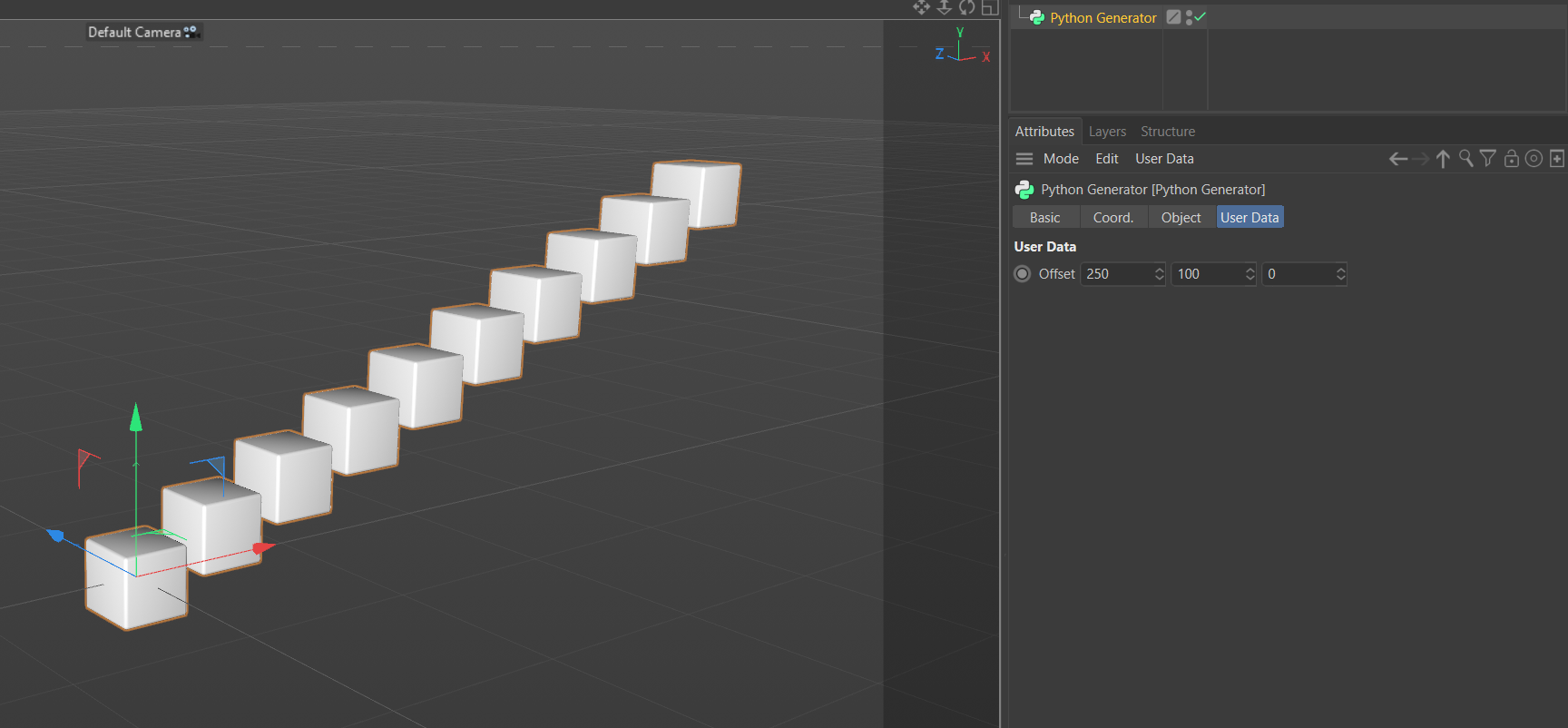Select the Basic properties tab
This screenshot has width=1568, height=728.
1045,218
